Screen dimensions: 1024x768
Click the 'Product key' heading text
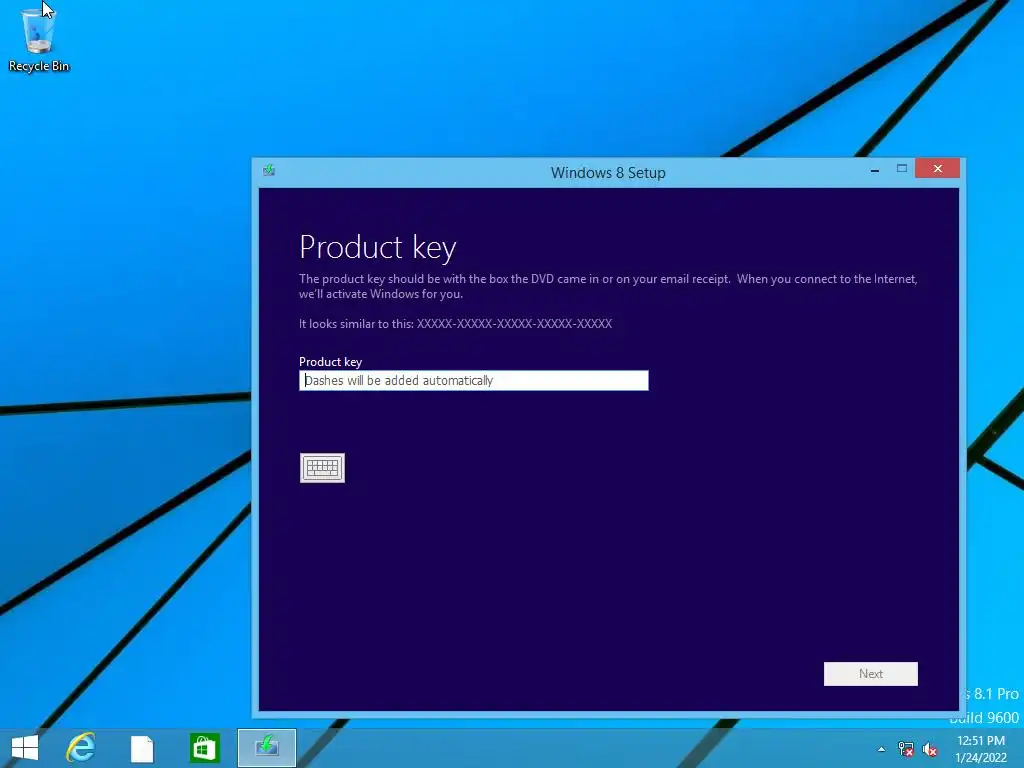tap(377, 248)
